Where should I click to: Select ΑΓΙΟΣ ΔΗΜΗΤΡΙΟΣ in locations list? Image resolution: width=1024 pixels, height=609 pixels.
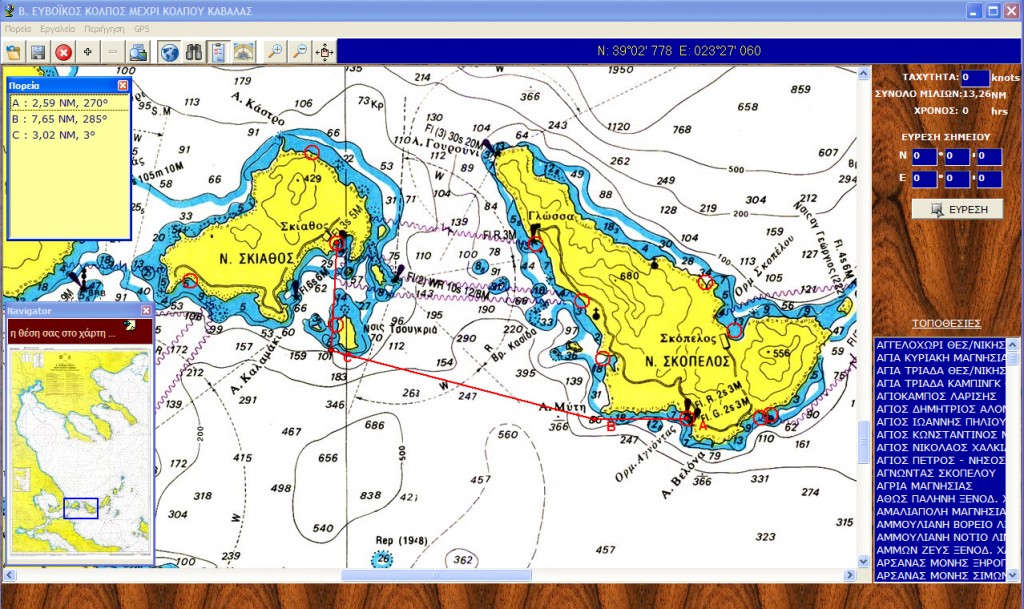point(940,409)
